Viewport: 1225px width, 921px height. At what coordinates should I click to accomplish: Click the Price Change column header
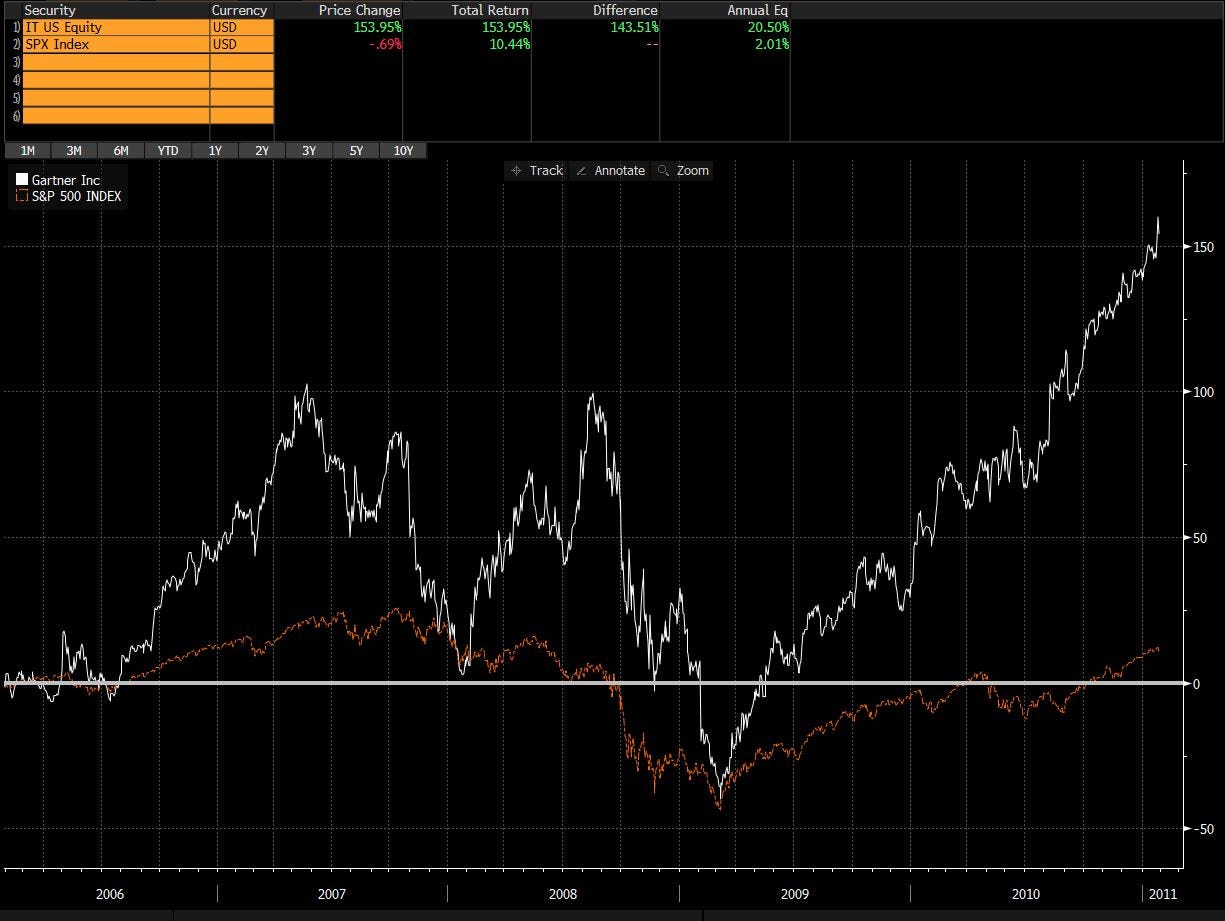point(360,10)
